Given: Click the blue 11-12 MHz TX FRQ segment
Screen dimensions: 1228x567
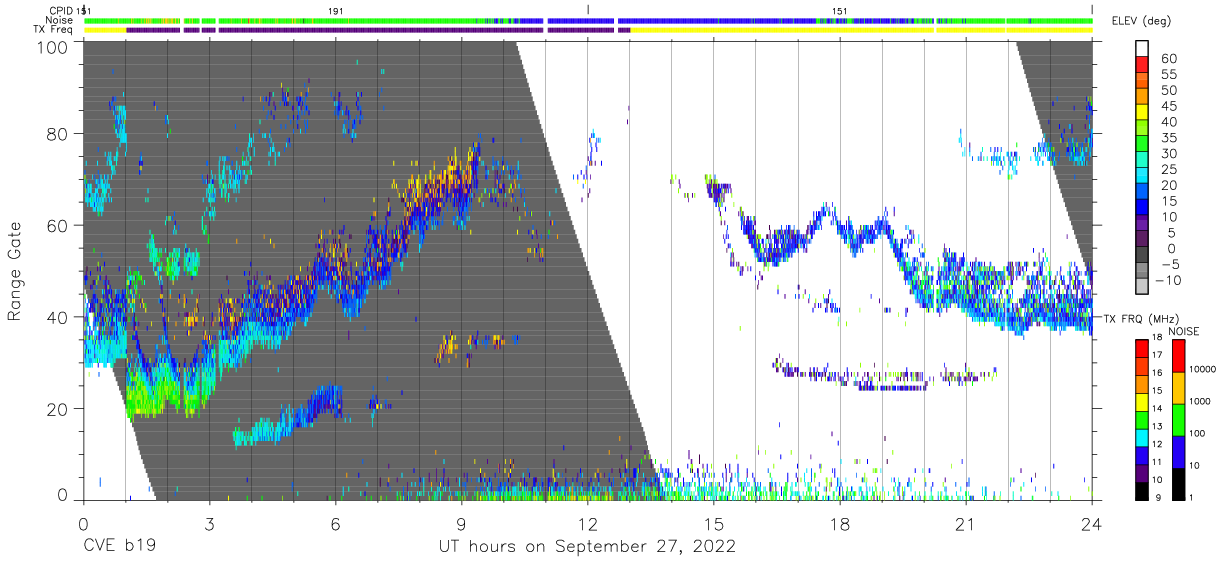Looking at the screenshot, I should coord(1141,454).
